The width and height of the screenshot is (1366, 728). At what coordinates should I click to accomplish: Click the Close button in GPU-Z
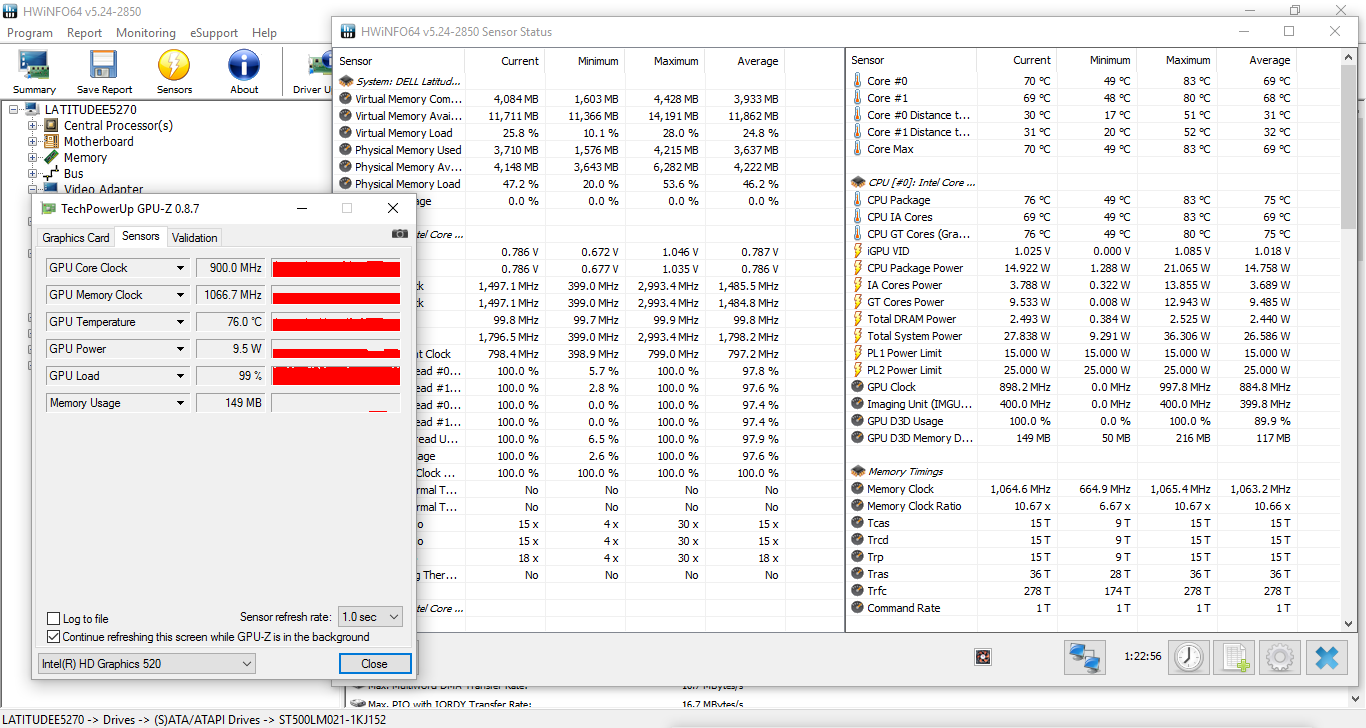coord(375,664)
